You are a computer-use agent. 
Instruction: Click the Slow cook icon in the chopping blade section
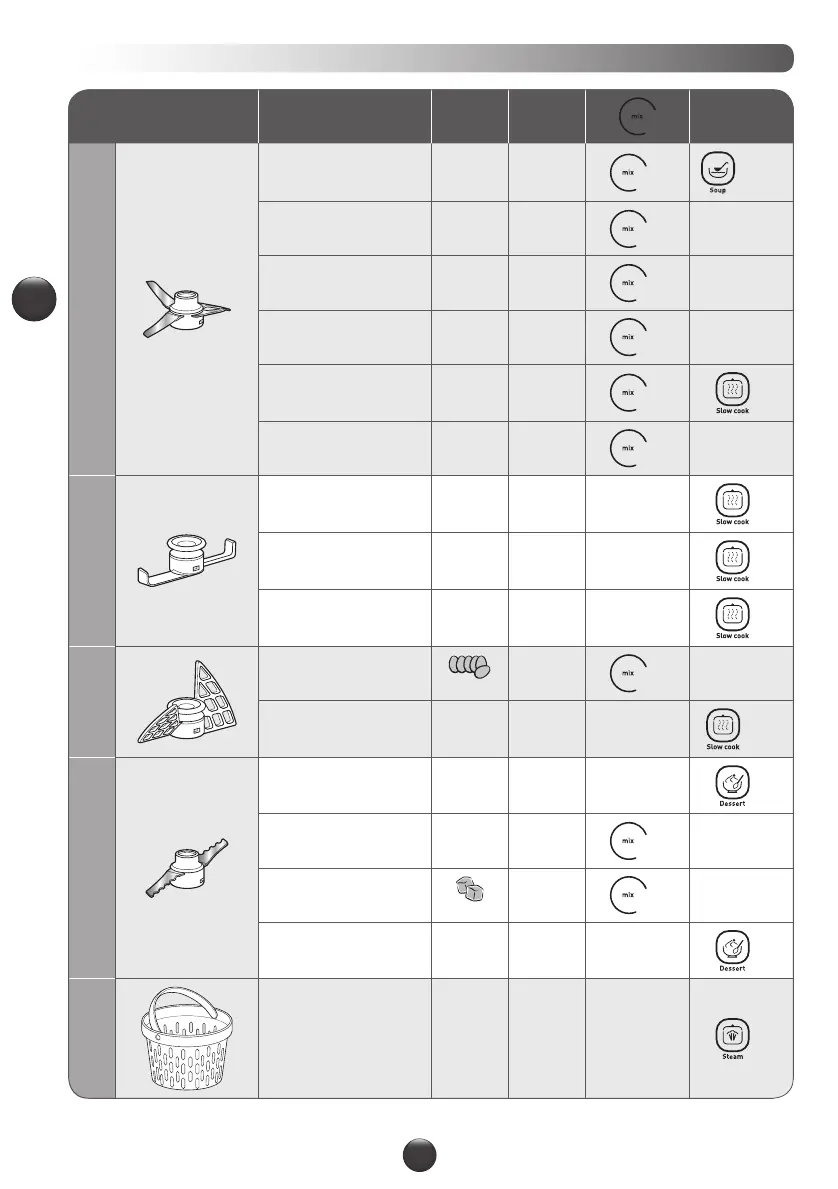click(x=732, y=391)
